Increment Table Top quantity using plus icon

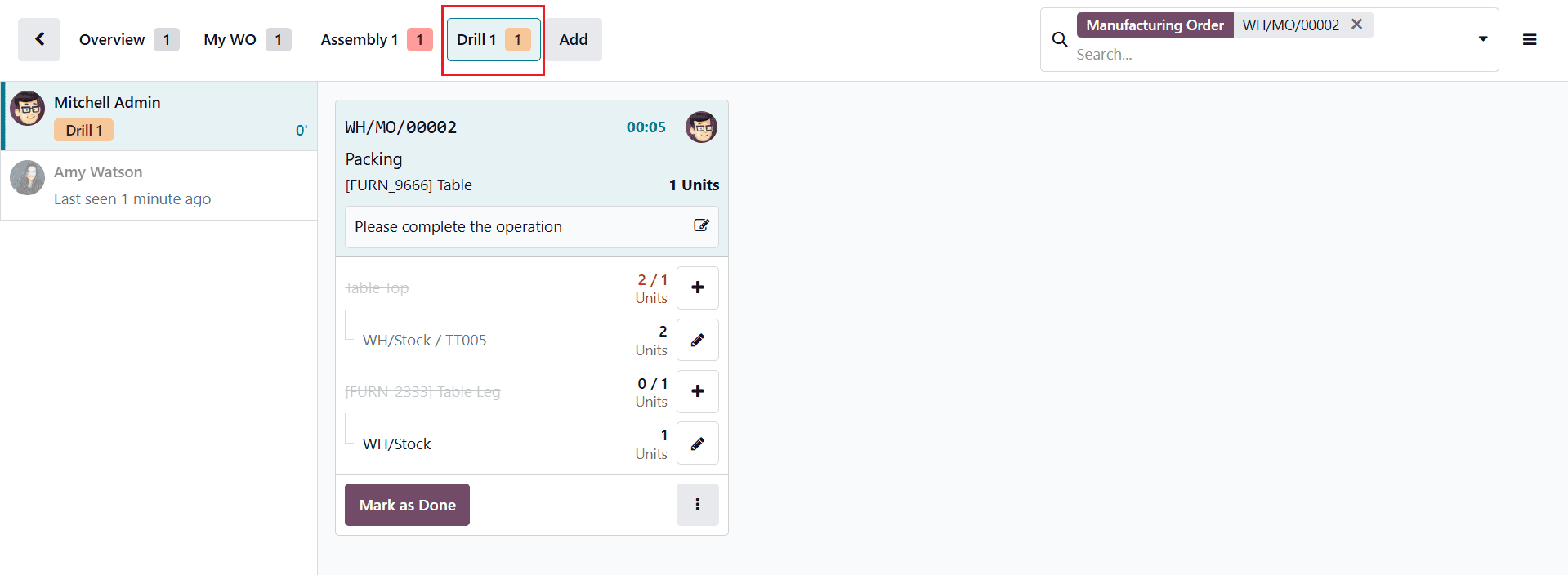(x=697, y=287)
